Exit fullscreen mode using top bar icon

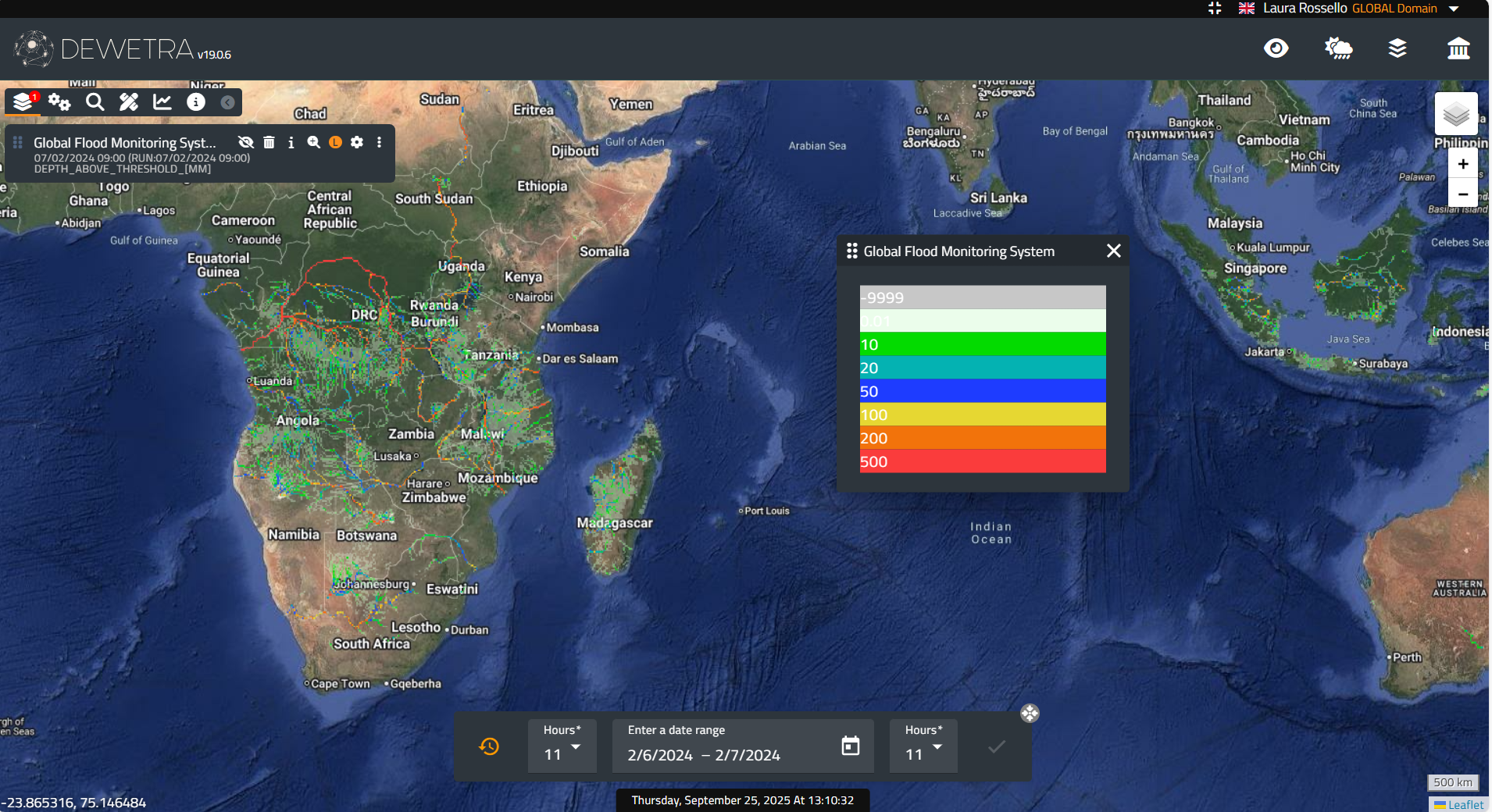(1215, 9)
